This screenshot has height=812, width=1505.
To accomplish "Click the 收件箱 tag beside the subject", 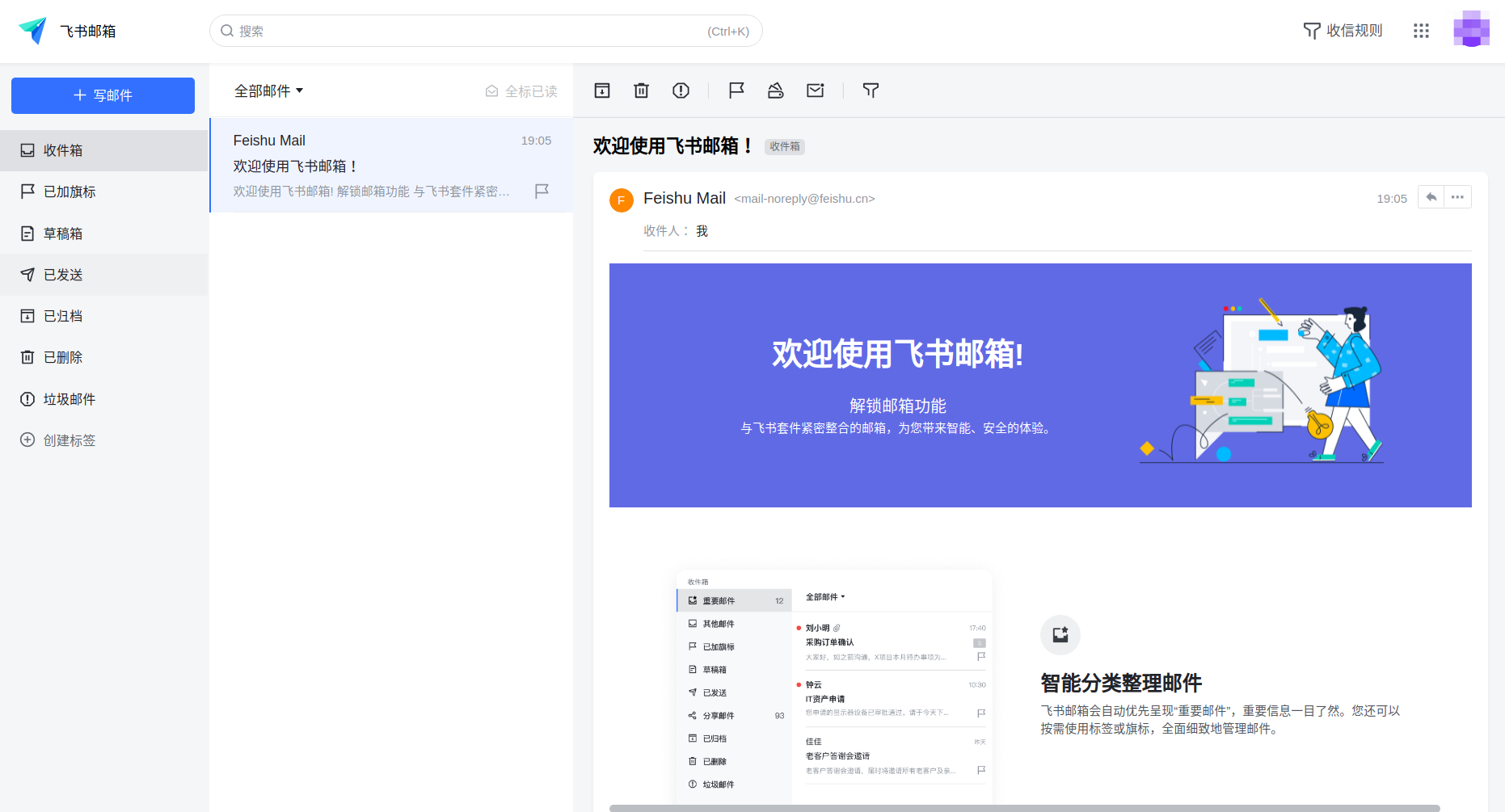I will click(x=785, y=146).
